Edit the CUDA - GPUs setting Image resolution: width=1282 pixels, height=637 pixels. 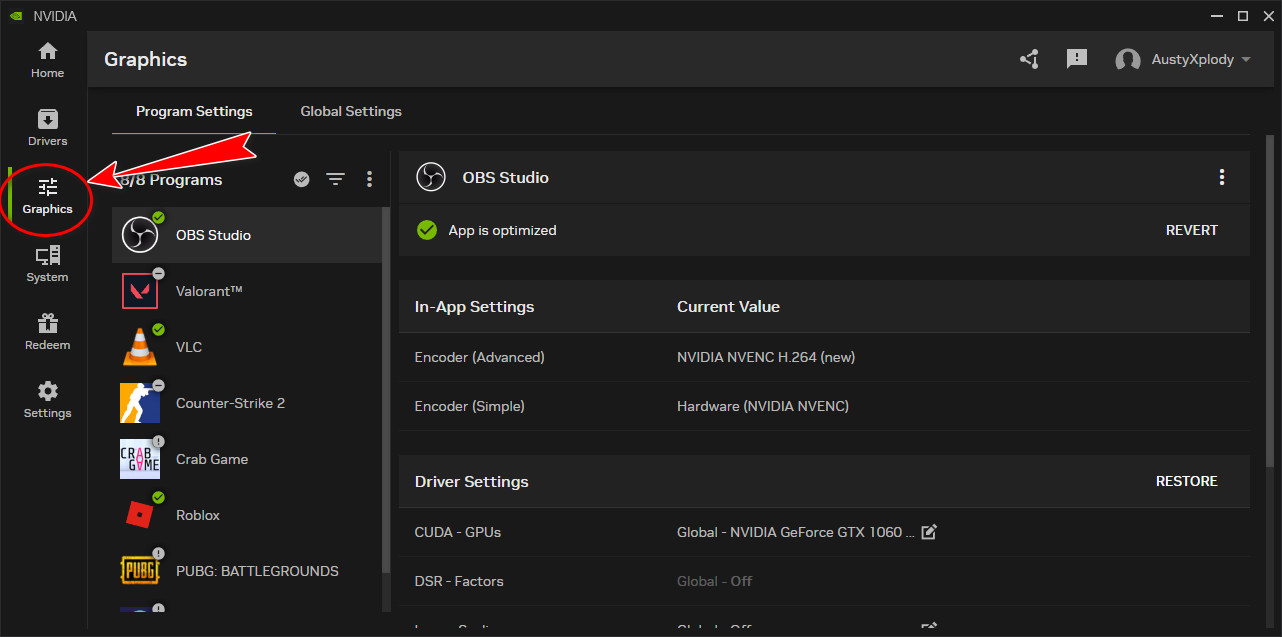929,532
